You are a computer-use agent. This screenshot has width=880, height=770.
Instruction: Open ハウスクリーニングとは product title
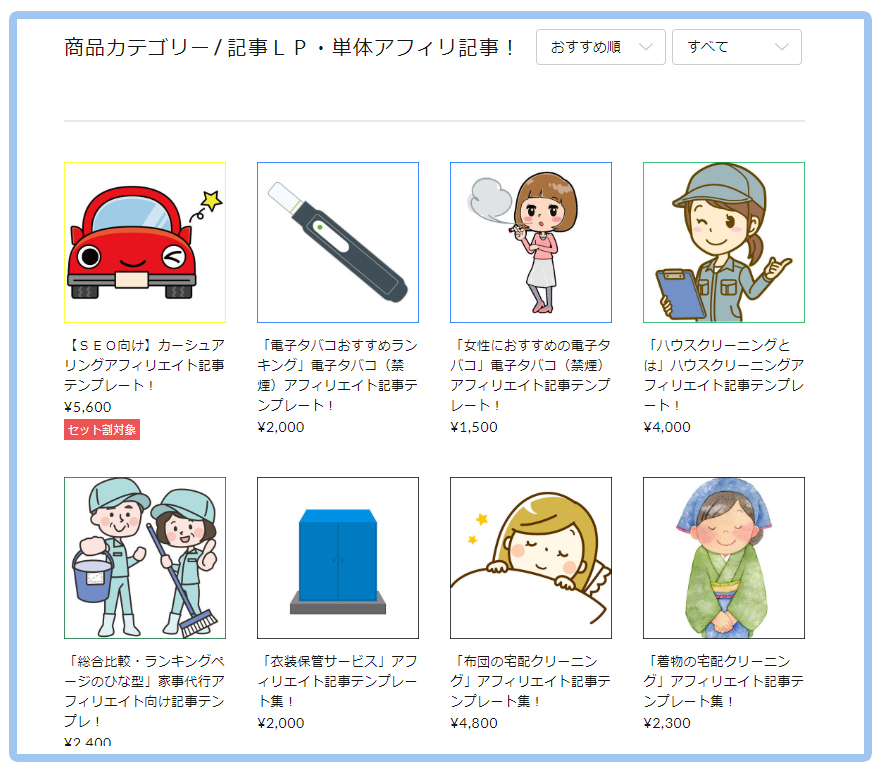click(x=724, y=375)
